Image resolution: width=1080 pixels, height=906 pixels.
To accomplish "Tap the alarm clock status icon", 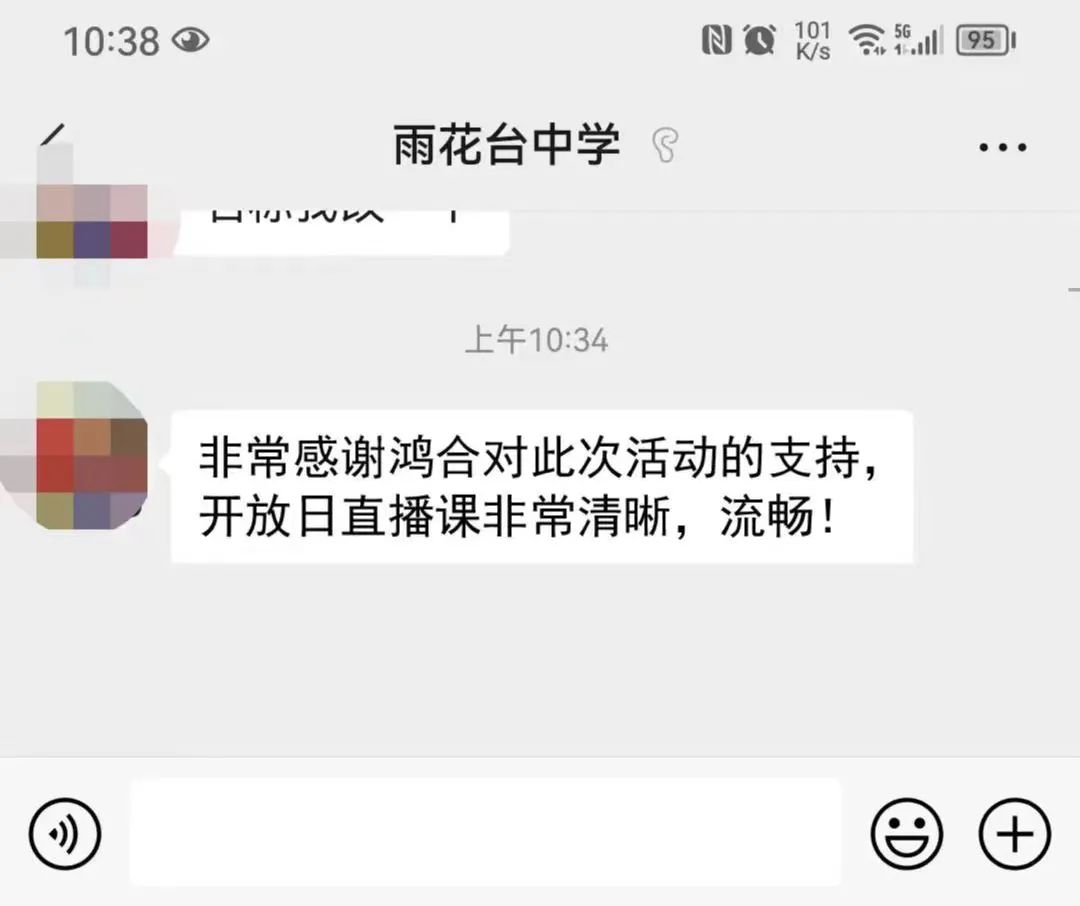I will point(759,39).
